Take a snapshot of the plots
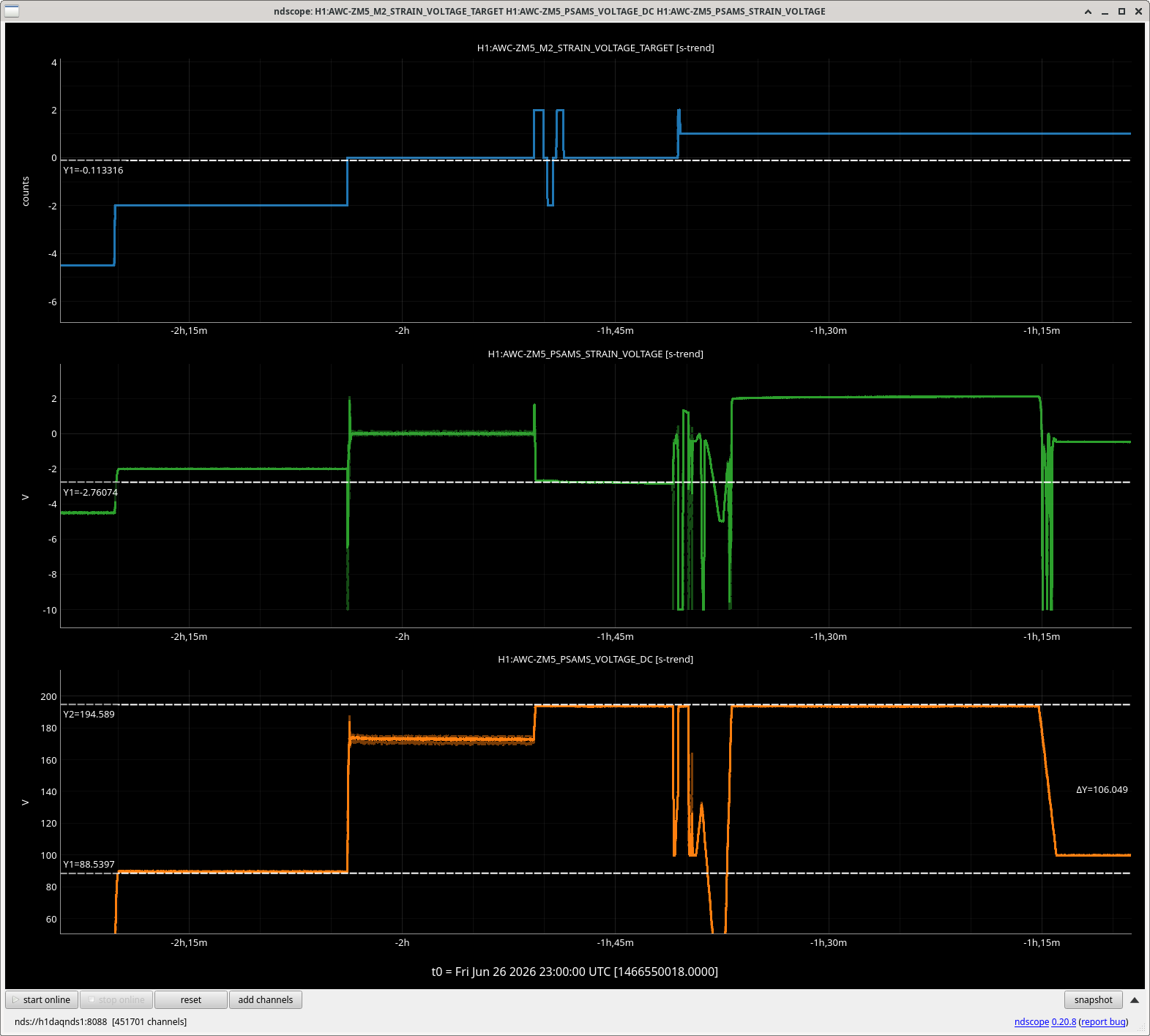Image resolution: width=1150 pixels, height=1036 pixels. (1093, 999)
